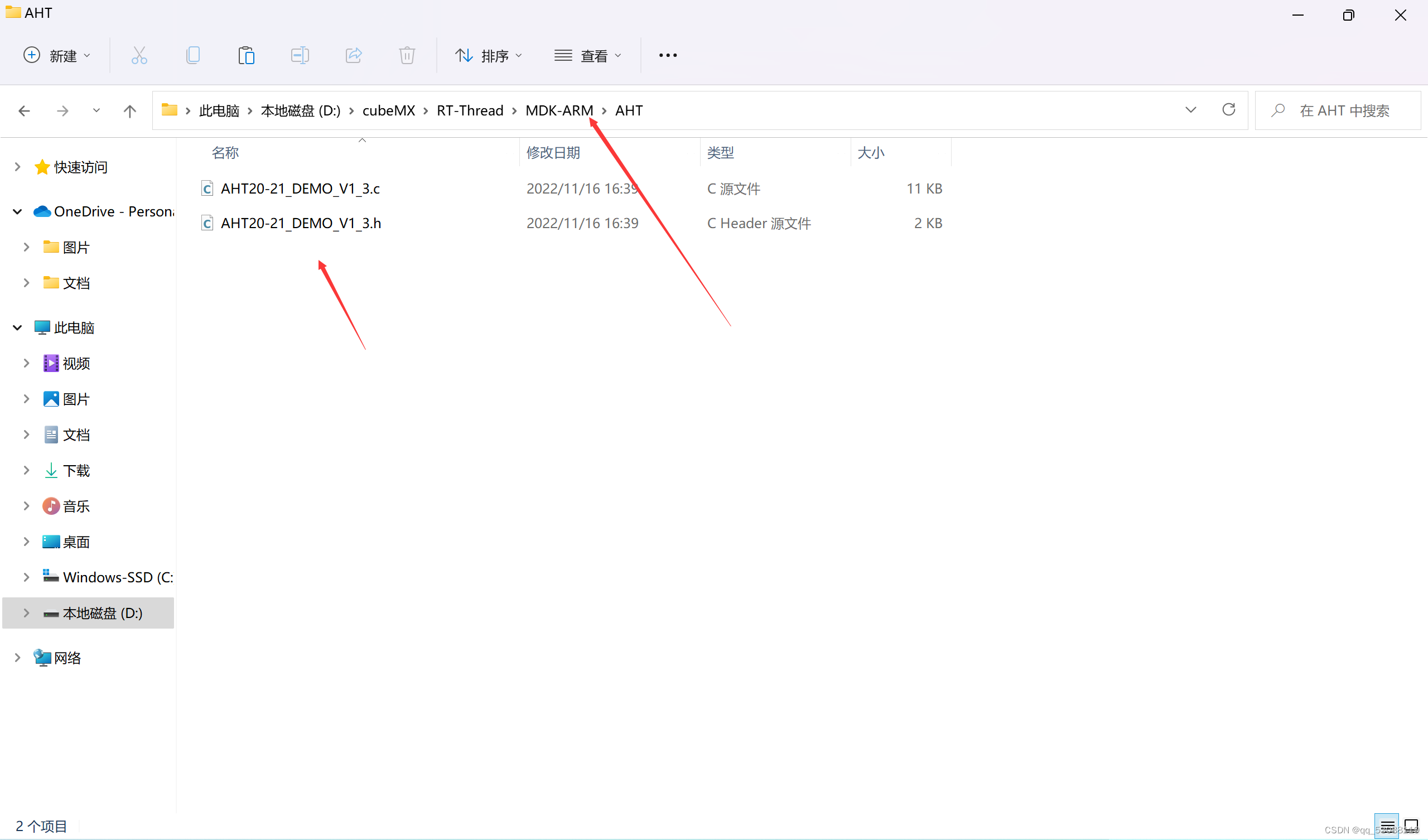
Task: Click the 11 KB size cell
Action: coord(924,189)
